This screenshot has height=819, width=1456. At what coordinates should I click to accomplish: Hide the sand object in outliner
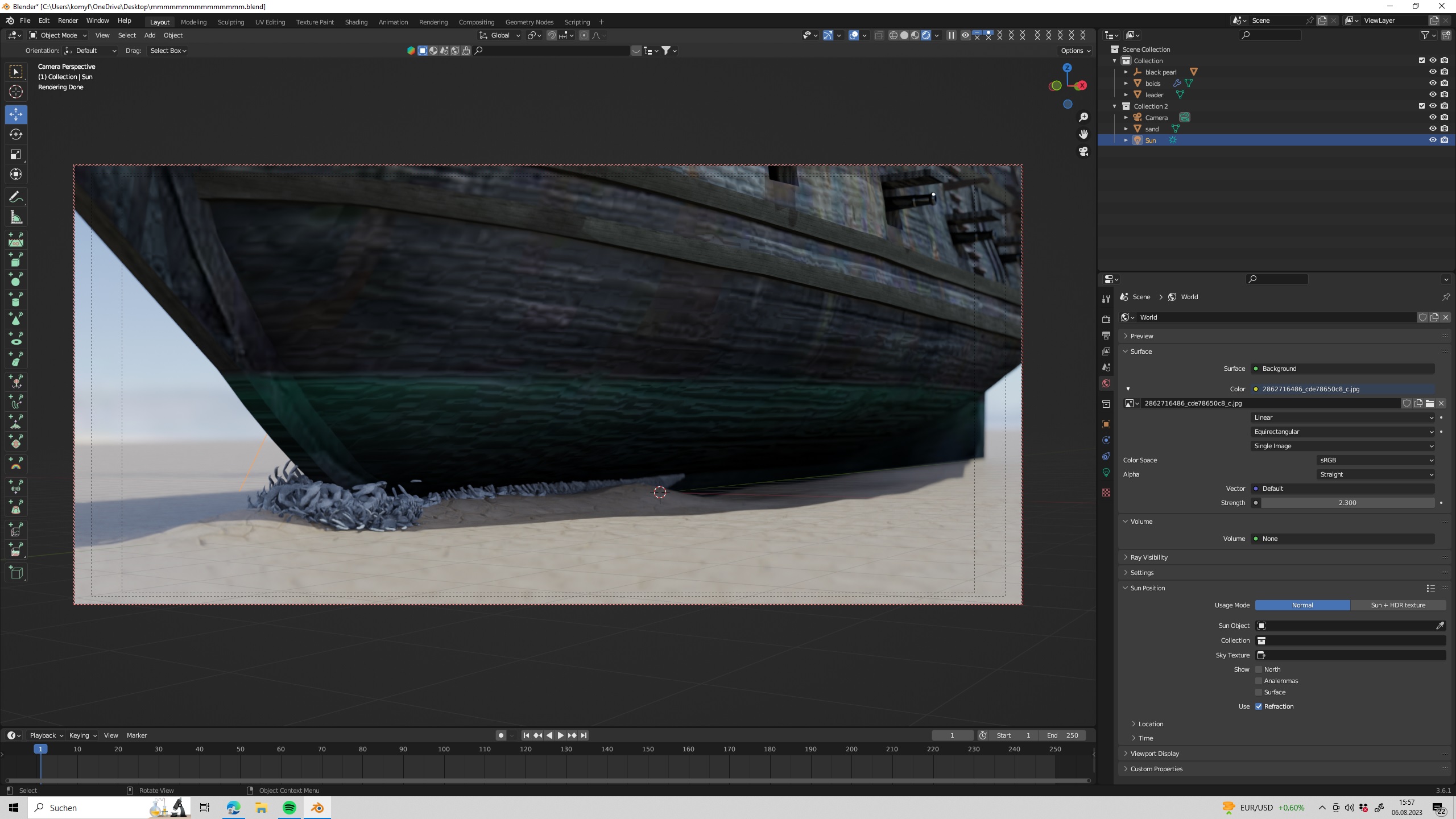(x=1433, y=129)
